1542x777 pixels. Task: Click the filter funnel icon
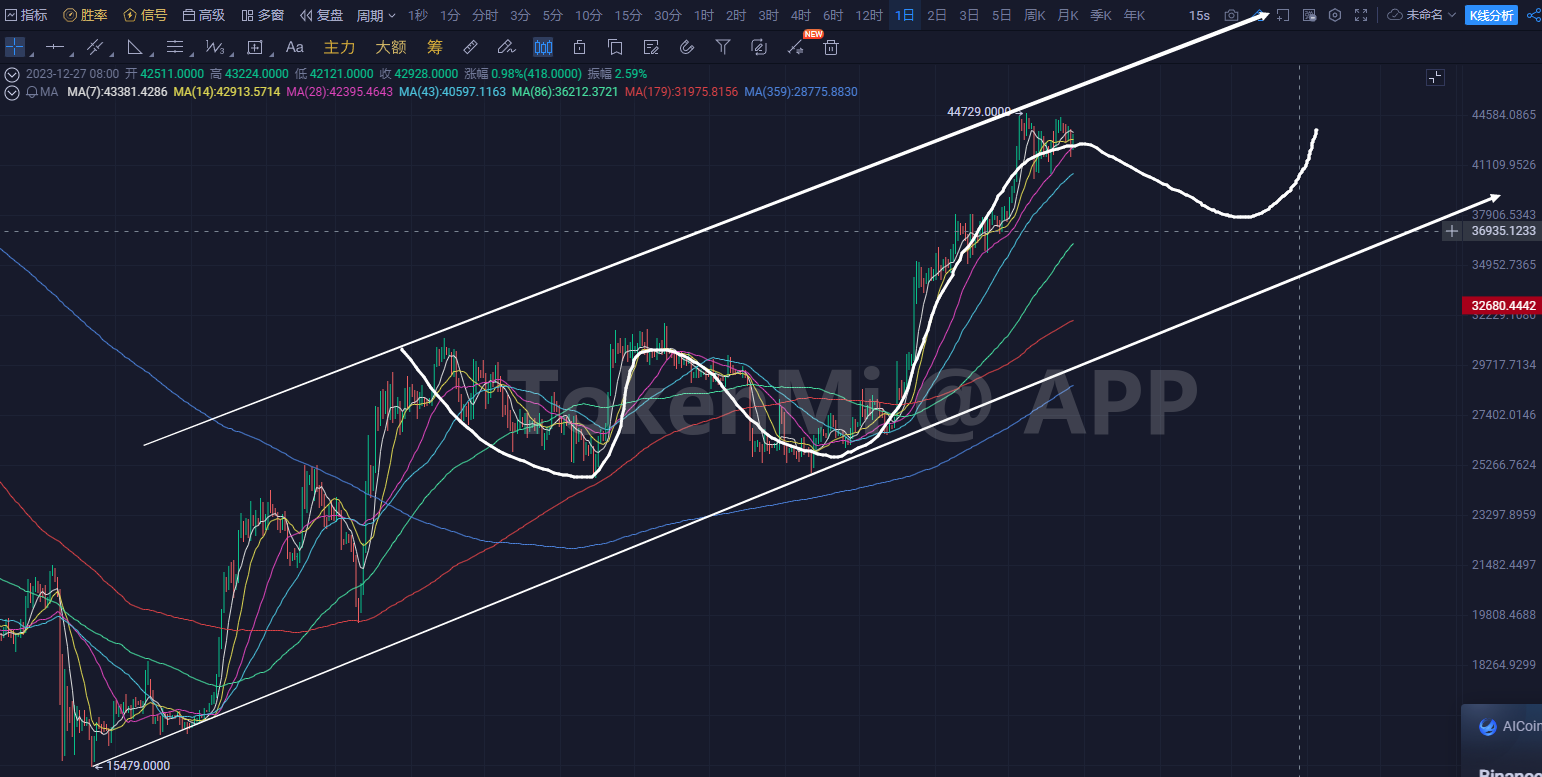722,47
